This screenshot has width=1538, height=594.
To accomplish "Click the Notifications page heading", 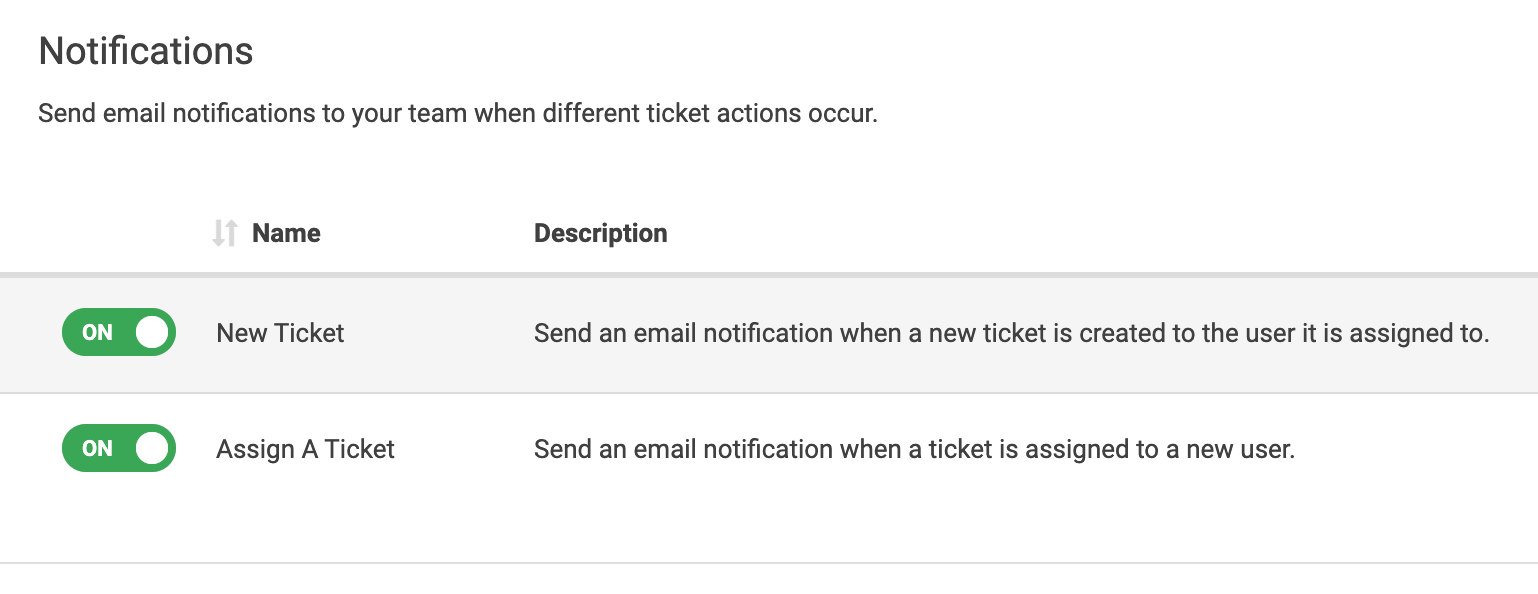I will (146, 51).
